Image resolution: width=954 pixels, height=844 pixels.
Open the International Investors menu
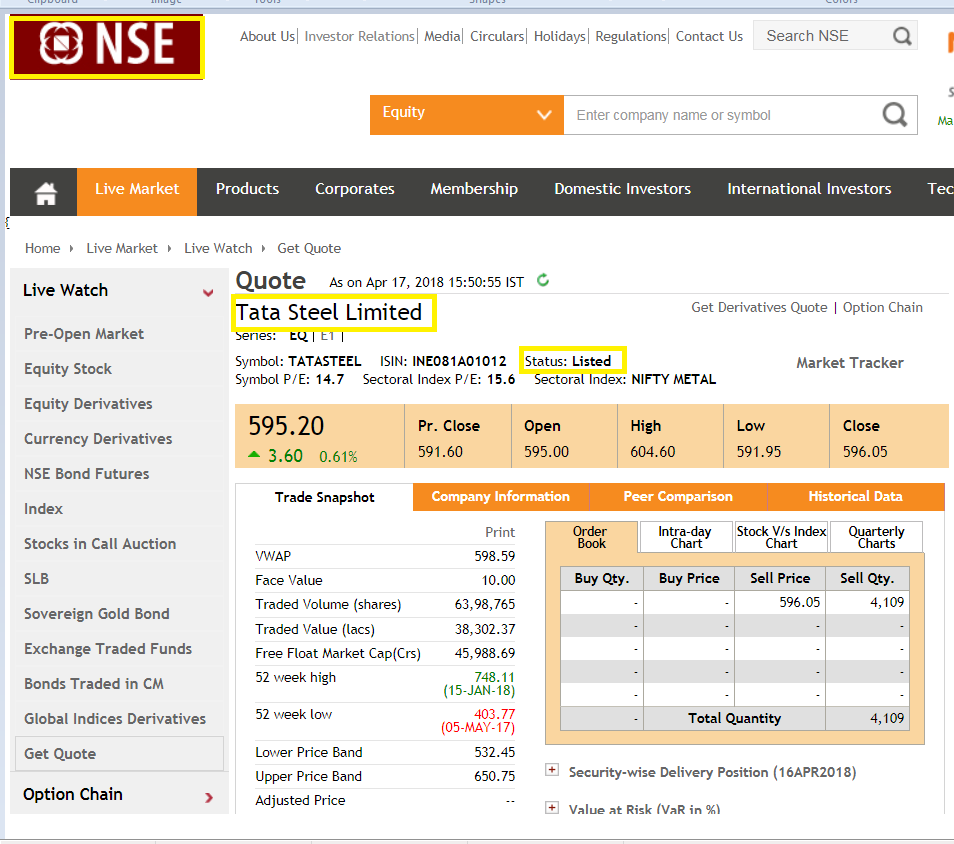809,189
